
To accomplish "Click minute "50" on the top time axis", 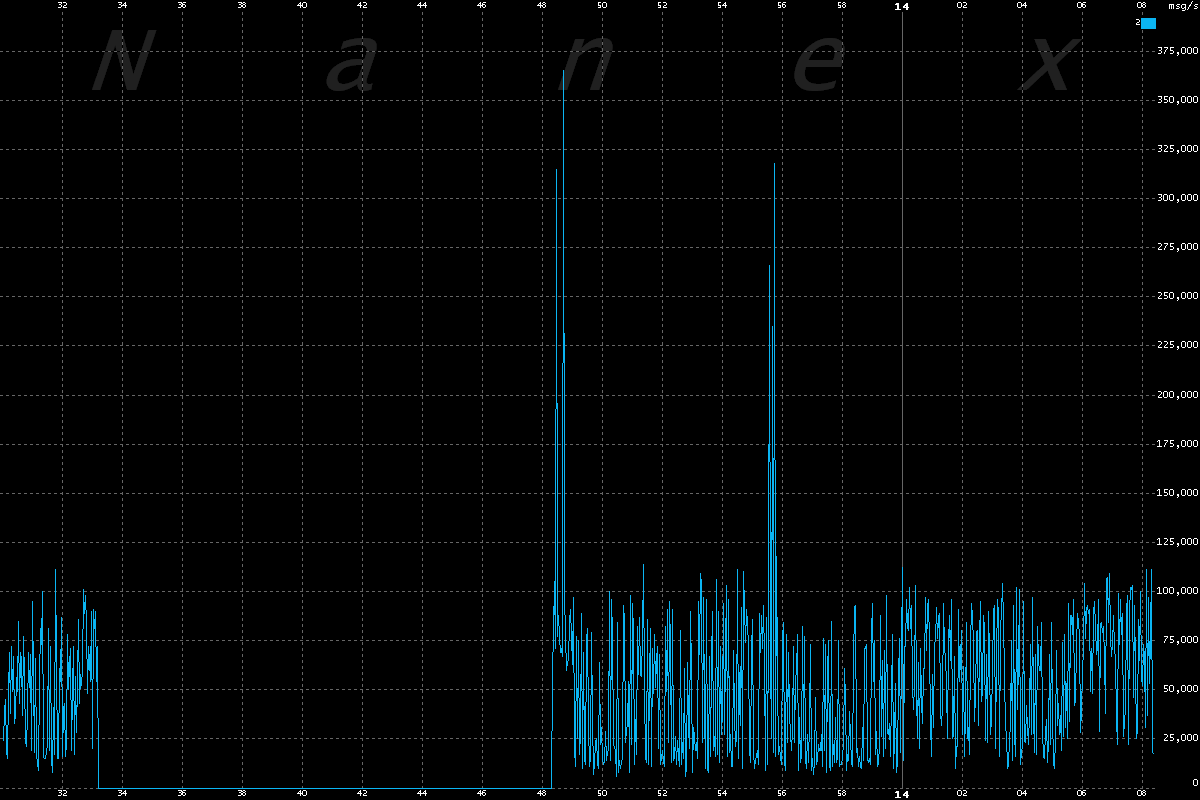I will tap(602, 6).
